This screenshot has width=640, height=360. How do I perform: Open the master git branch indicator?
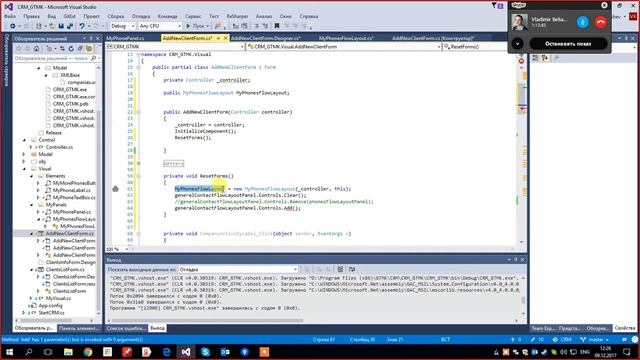(594, 340)
